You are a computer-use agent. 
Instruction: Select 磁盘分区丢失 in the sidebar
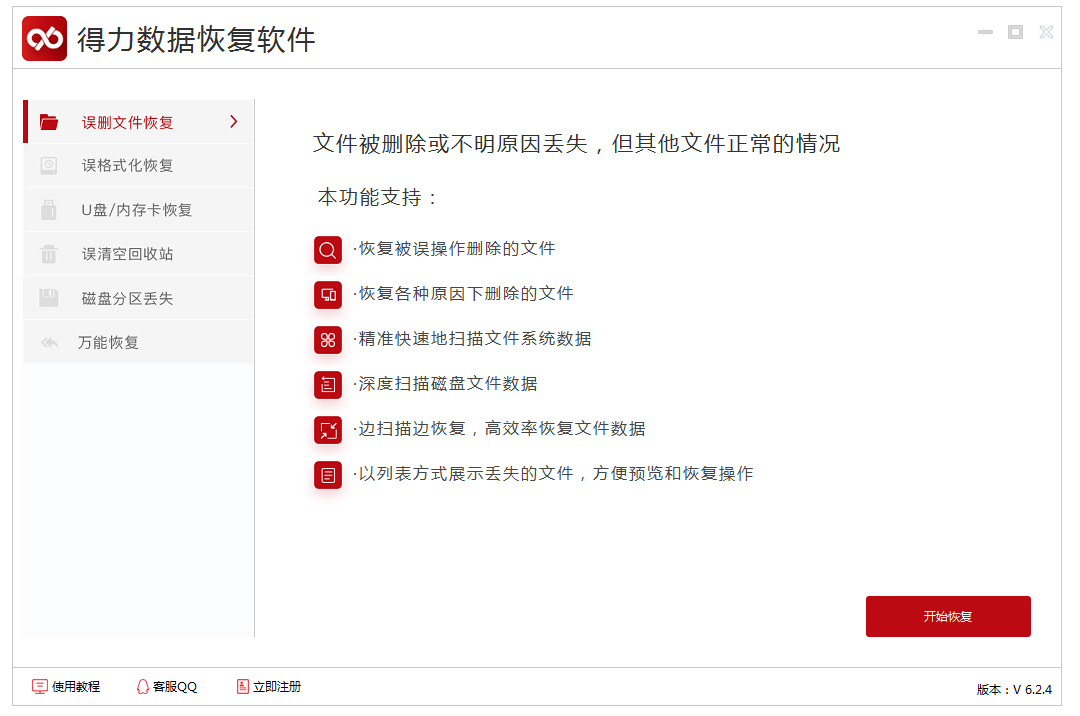click(139, 297)
